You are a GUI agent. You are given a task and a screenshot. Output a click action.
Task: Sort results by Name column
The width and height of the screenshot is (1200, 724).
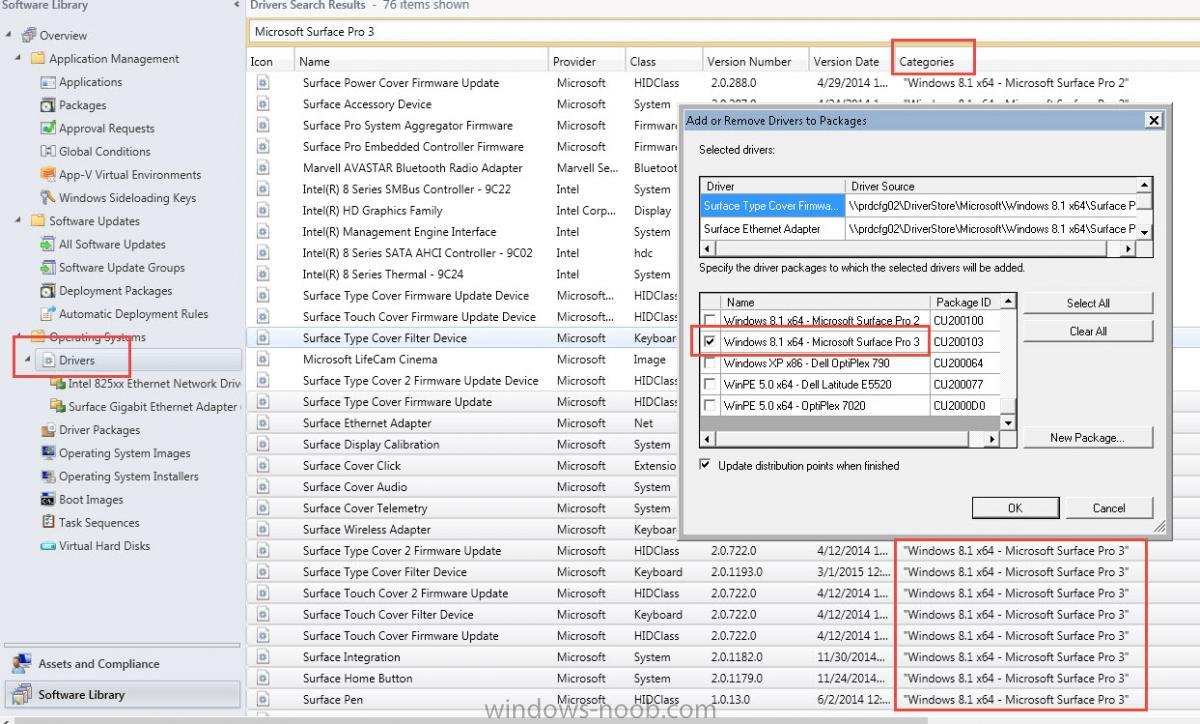tap(421, 61)
